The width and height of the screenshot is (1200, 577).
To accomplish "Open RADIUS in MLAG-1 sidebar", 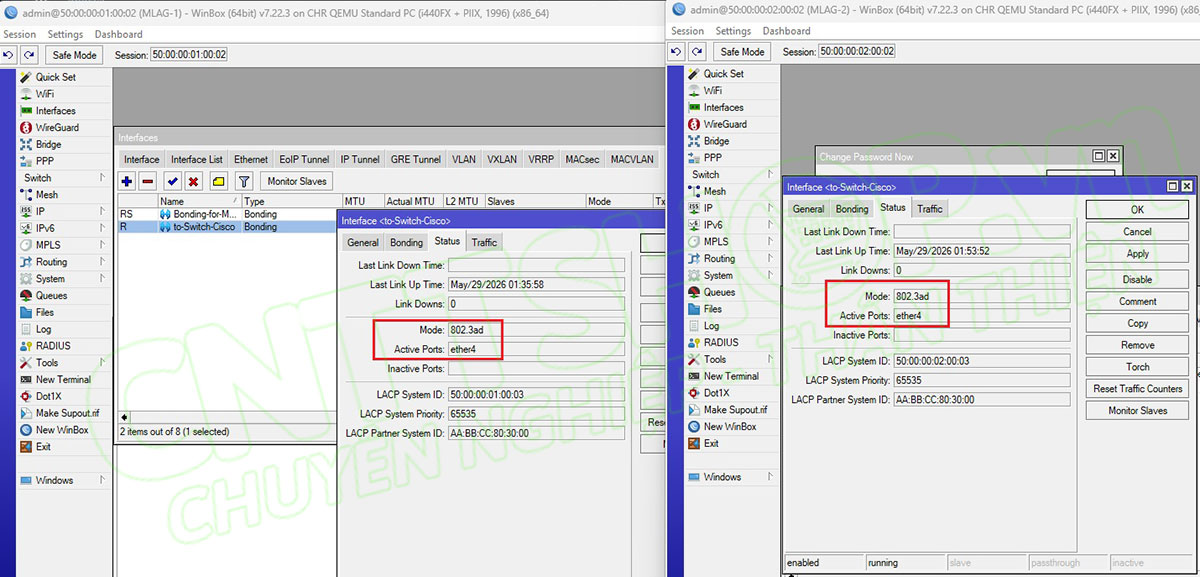I will click(x=53, y=346).
